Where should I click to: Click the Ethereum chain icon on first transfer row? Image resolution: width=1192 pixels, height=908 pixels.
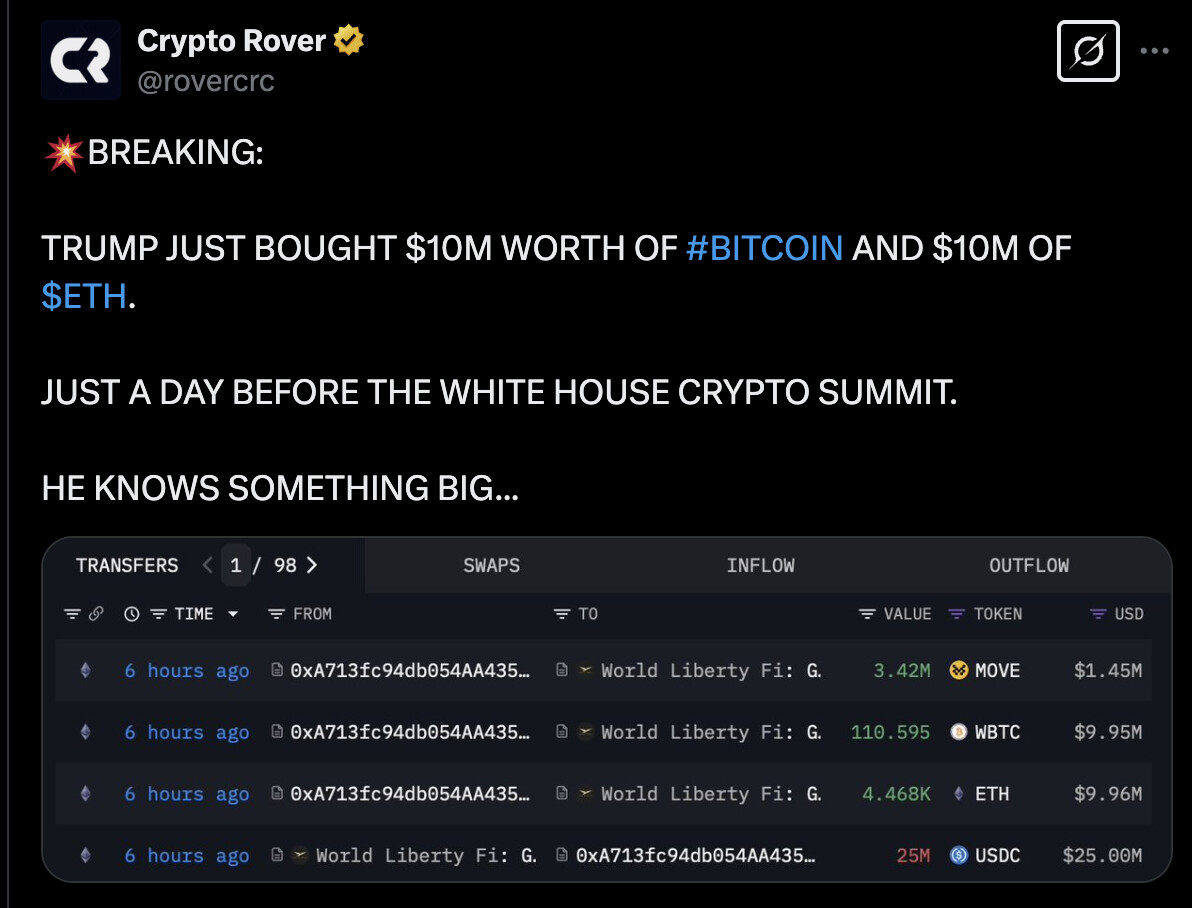click(x=84, y=670)
